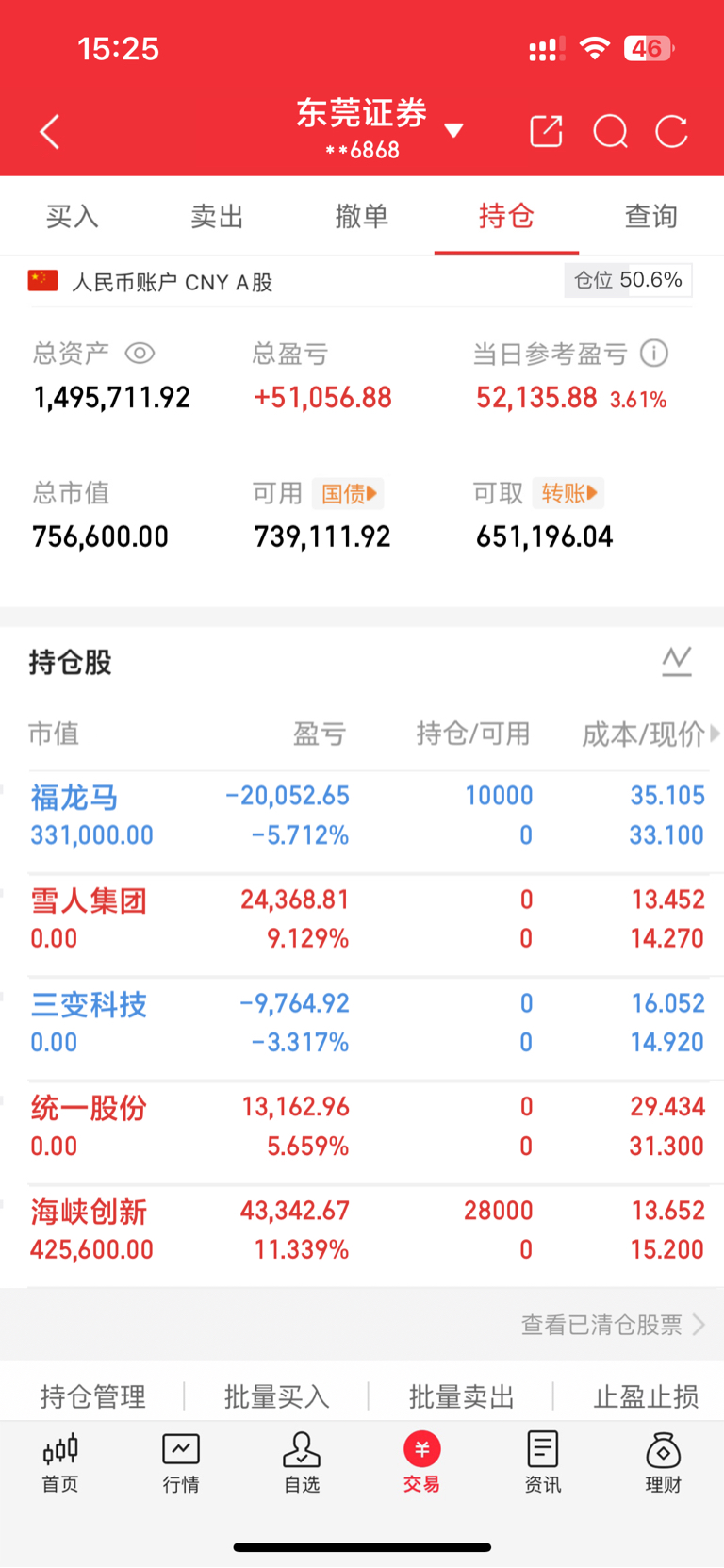Open the share/export icon in header

[546, 132]
